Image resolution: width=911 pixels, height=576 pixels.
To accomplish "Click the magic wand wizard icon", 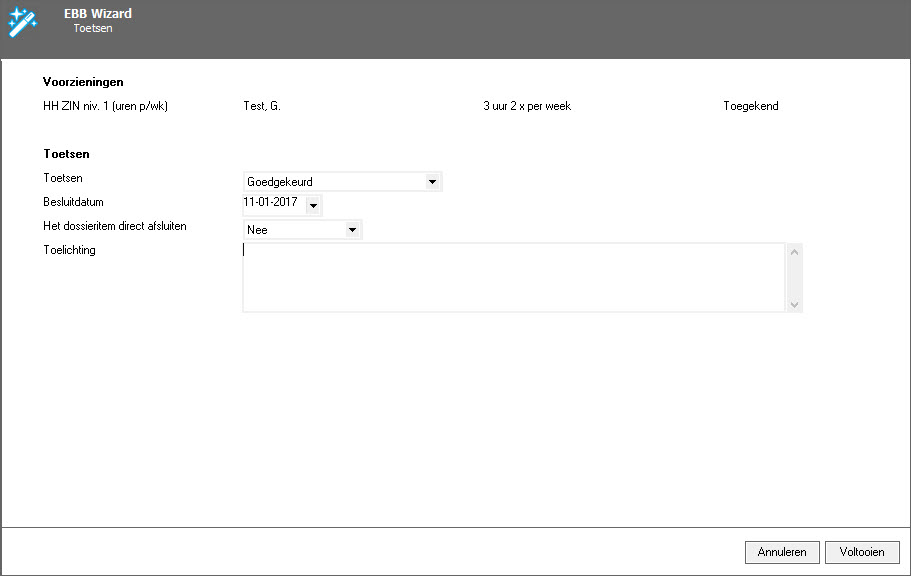I will point(22,22).
